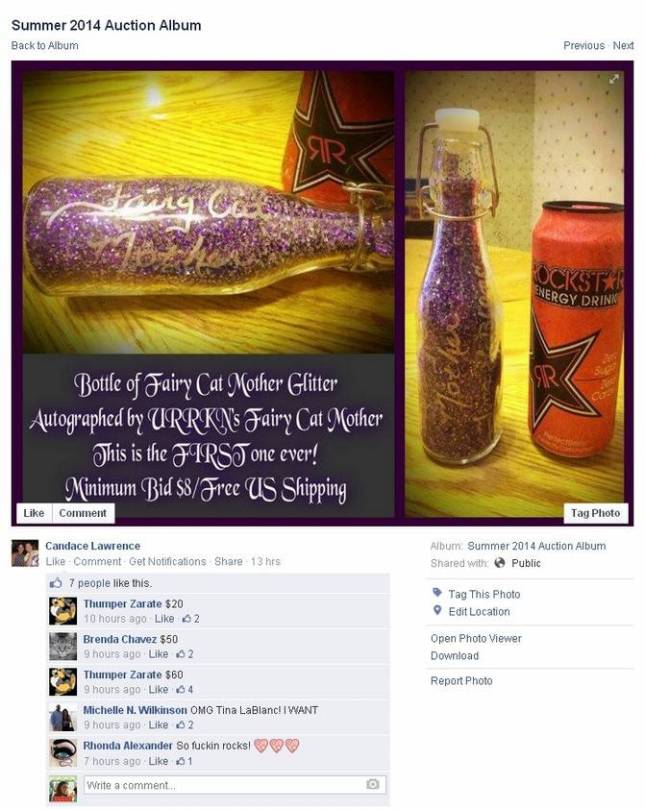Click Back to Album link
The height and width of the screenshot is (809, 645).
pyautogui.click(x=45, y=45)
